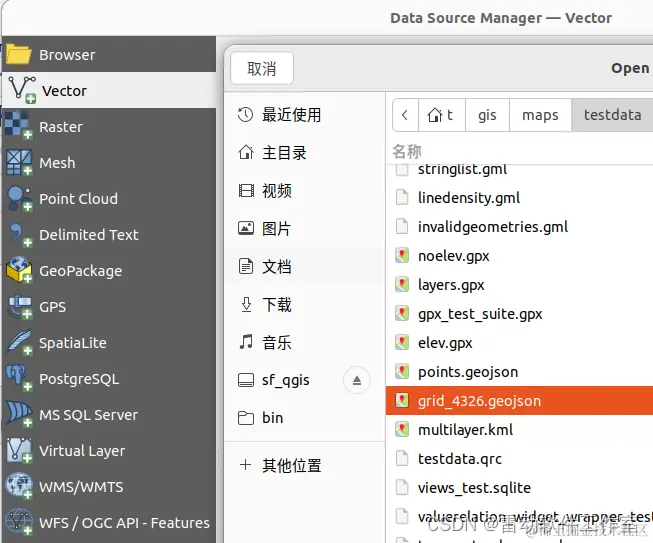Open the bin bookmark folder
The width and height of the screenshot is (653, 543).
tap(304, 418)
